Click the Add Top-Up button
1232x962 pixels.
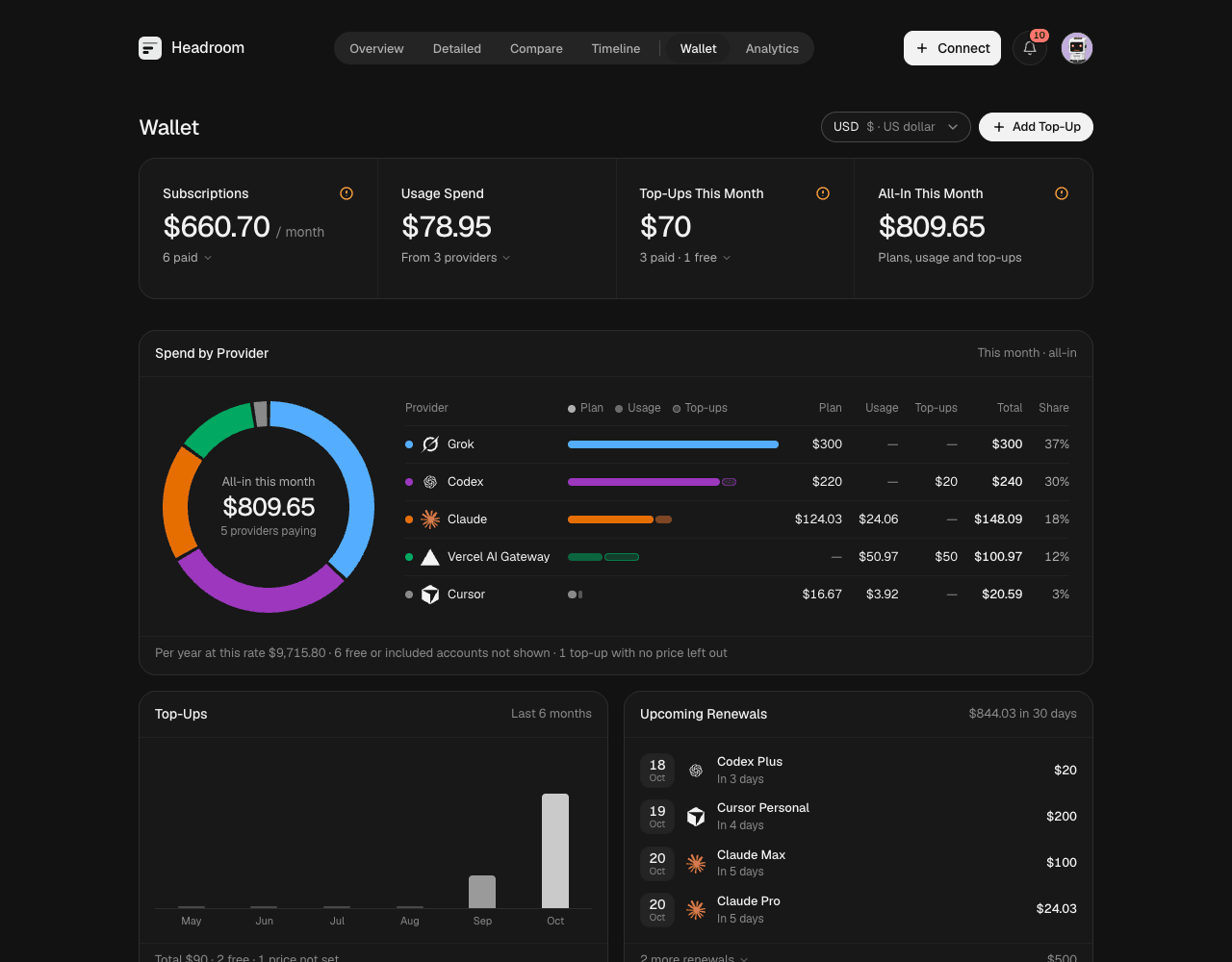[x=1036, y=127]
